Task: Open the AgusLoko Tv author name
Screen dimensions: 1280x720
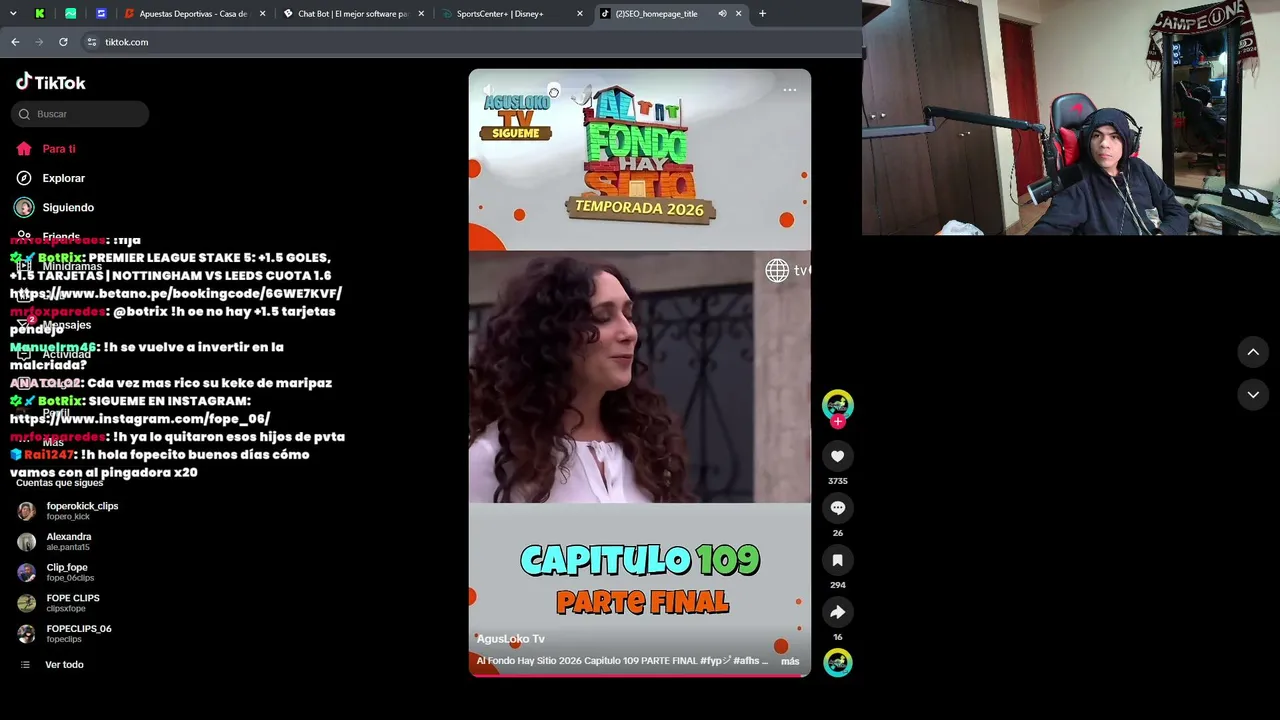Action: [x=511, y=639]
